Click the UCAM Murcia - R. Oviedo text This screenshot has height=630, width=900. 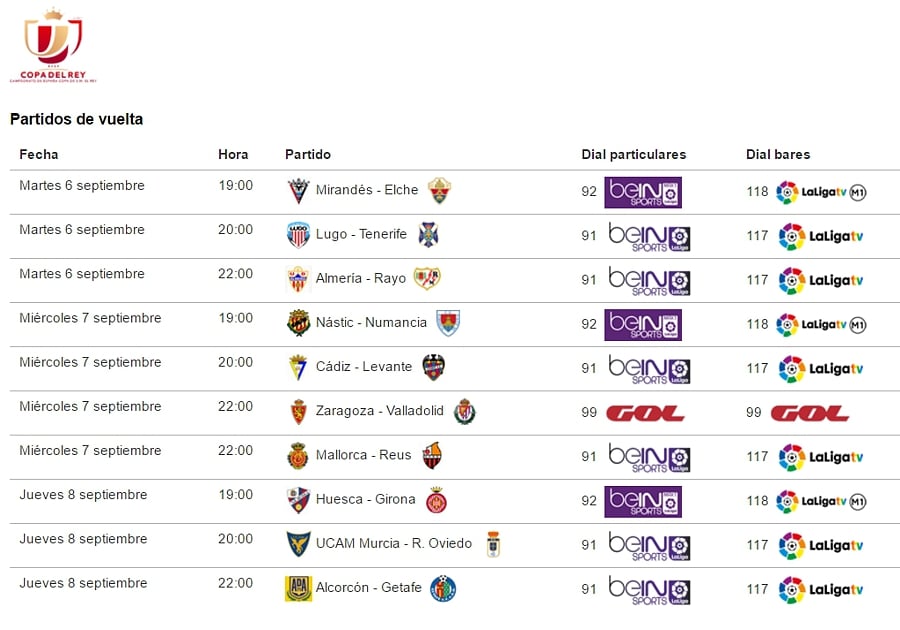point(393,544)
